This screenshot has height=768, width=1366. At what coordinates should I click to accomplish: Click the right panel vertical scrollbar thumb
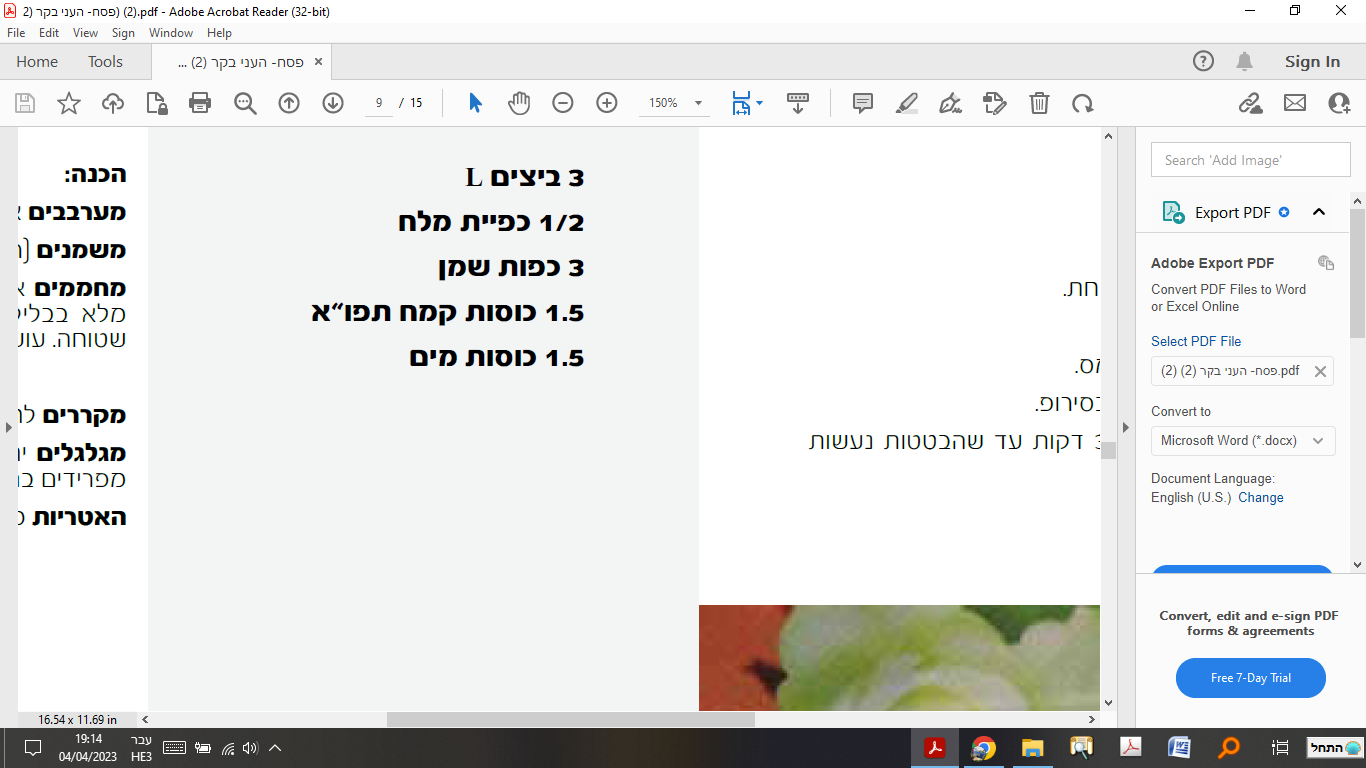[x=1357, y=273]
